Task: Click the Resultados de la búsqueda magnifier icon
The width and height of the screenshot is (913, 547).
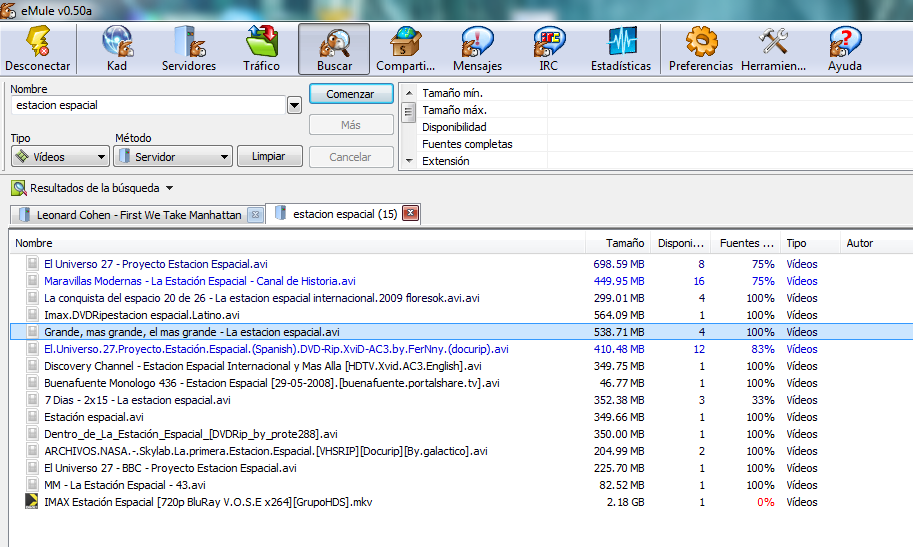Action: coord(19,188)
